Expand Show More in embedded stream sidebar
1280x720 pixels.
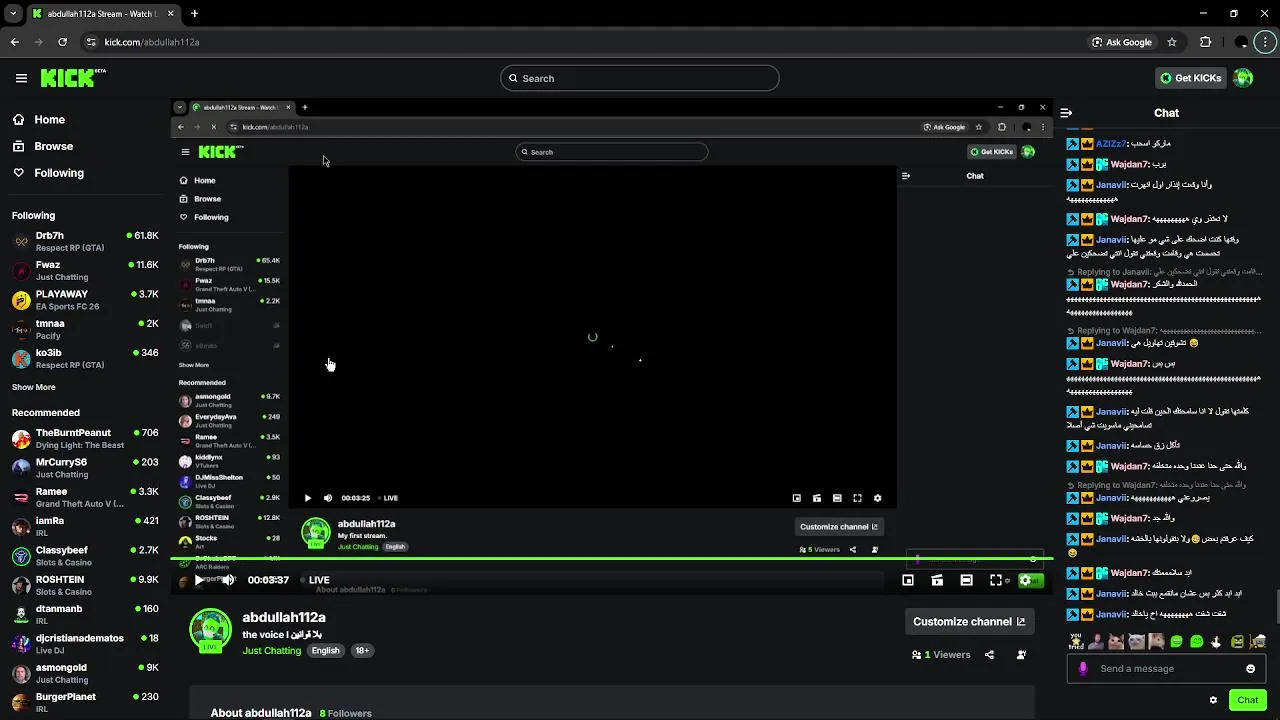tap(194, 365)
